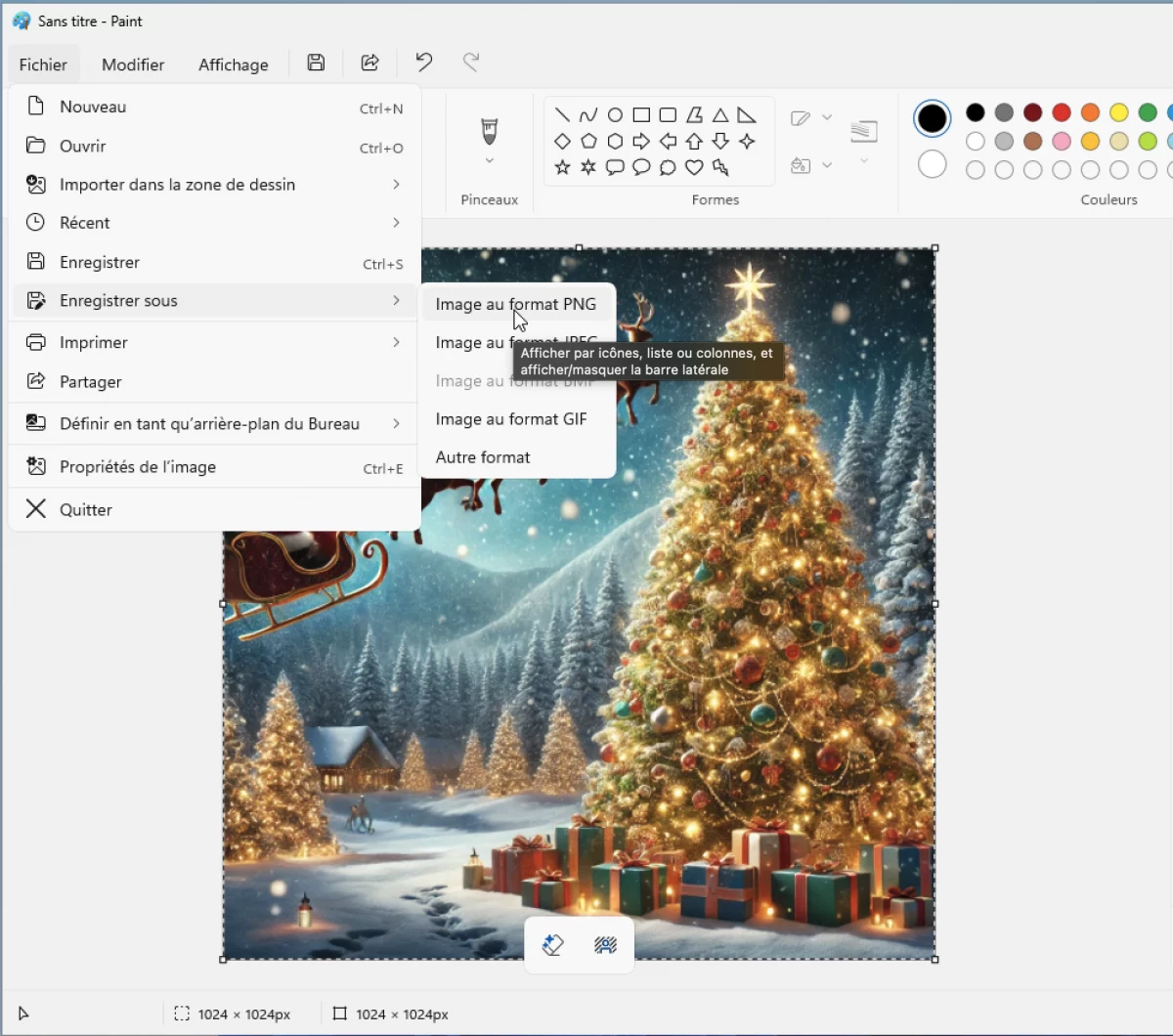1173x1036 pixels.
Task: Select the pentagon shape
Action: (x=588, y=141)
